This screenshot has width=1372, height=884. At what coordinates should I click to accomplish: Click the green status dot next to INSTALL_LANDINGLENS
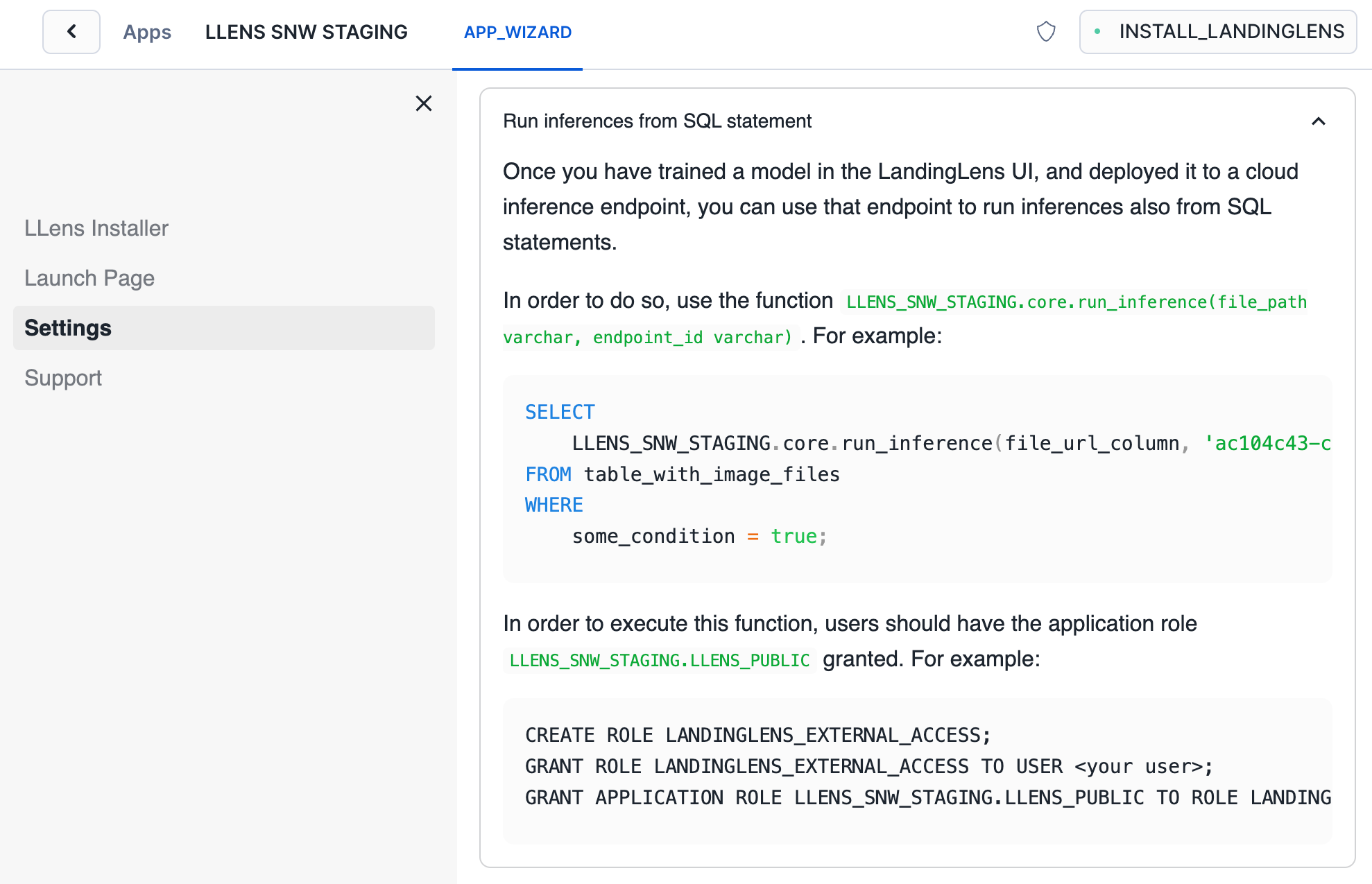click(1098, 32)
